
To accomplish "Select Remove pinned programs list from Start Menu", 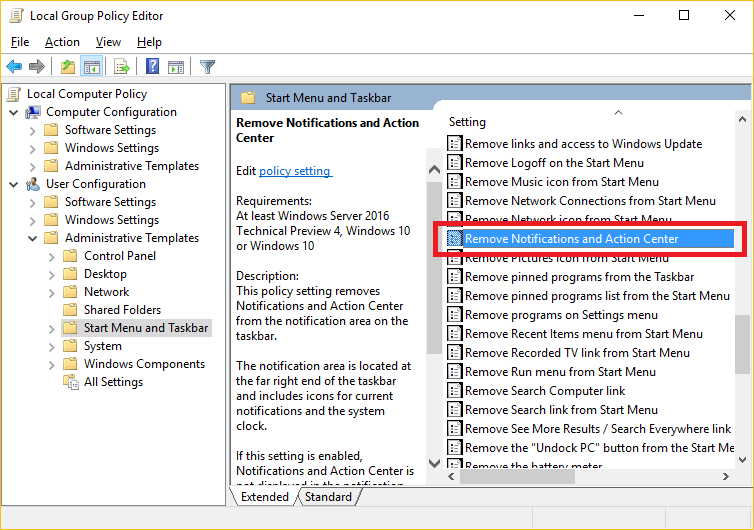I will (597, 296).
